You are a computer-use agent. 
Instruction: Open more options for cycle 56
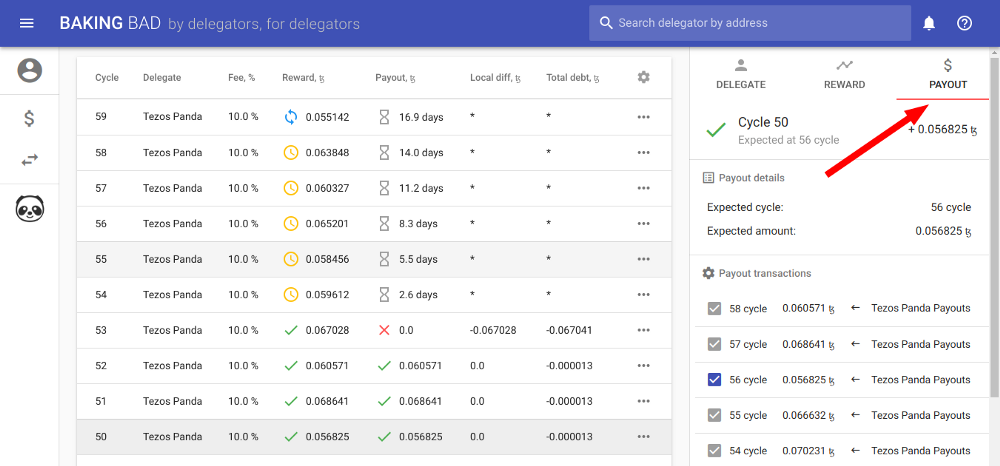[643, 224]
